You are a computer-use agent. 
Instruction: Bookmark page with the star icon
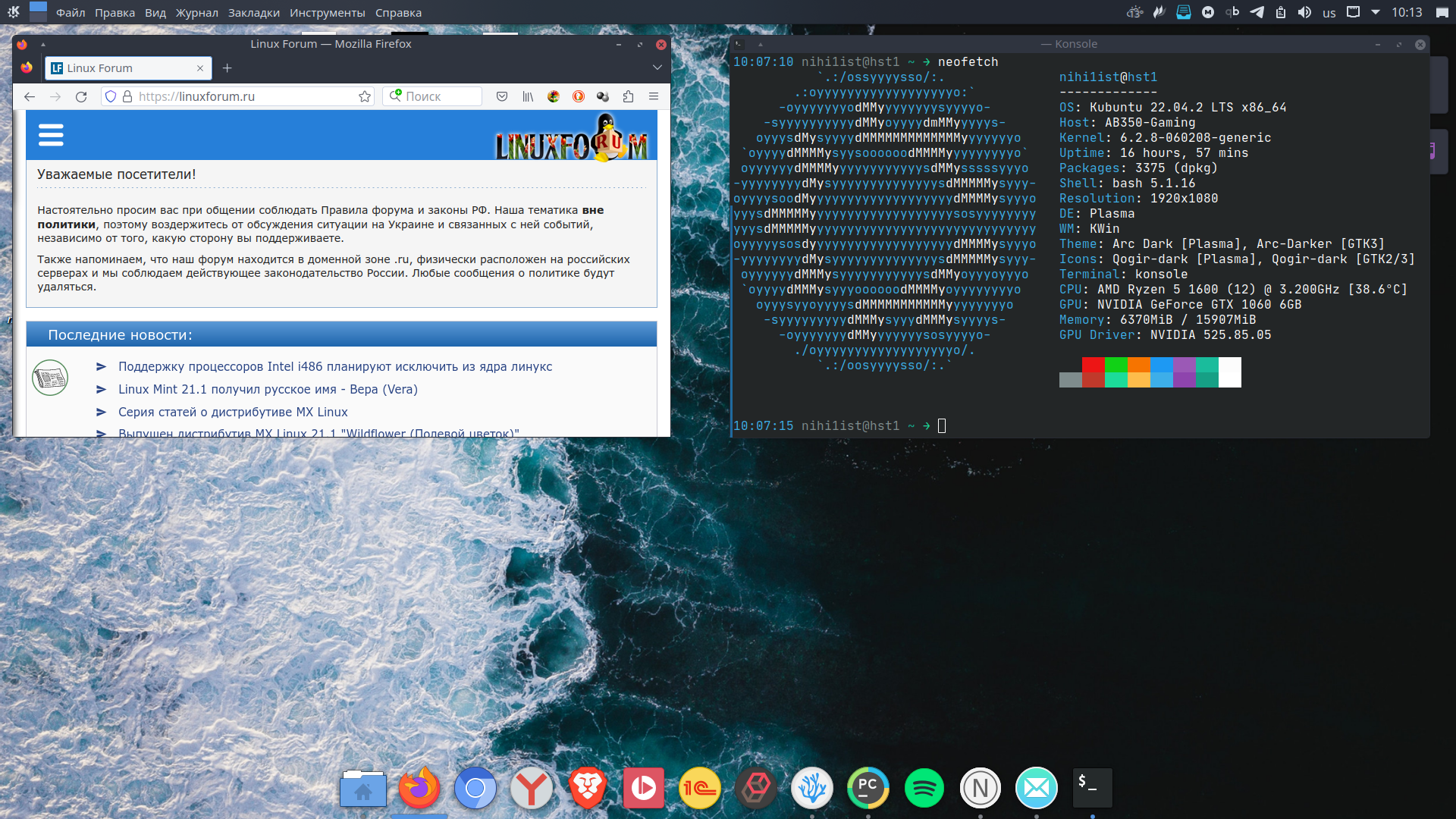tap(365, 96)
